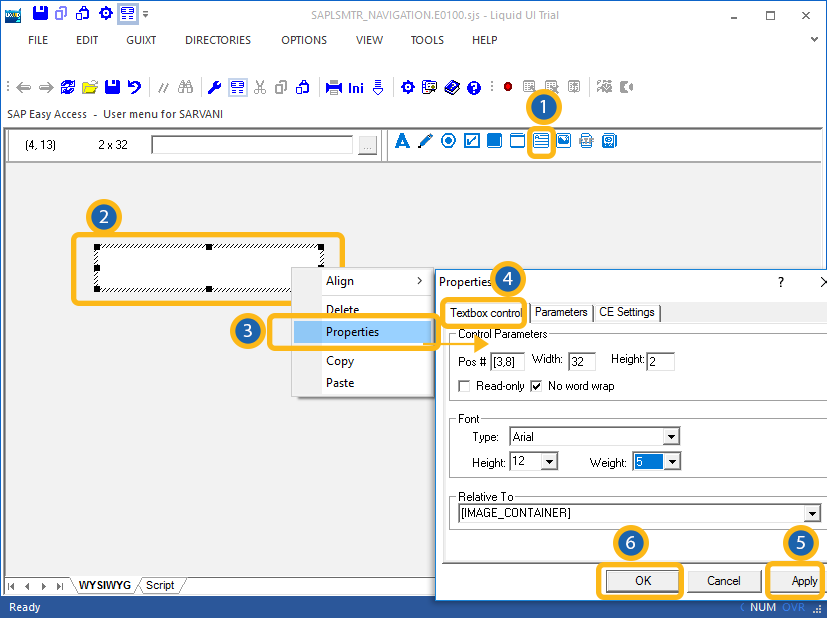Click the printer icon in toolbar
This screenshot has height=618, width=827.
(333, 88)
